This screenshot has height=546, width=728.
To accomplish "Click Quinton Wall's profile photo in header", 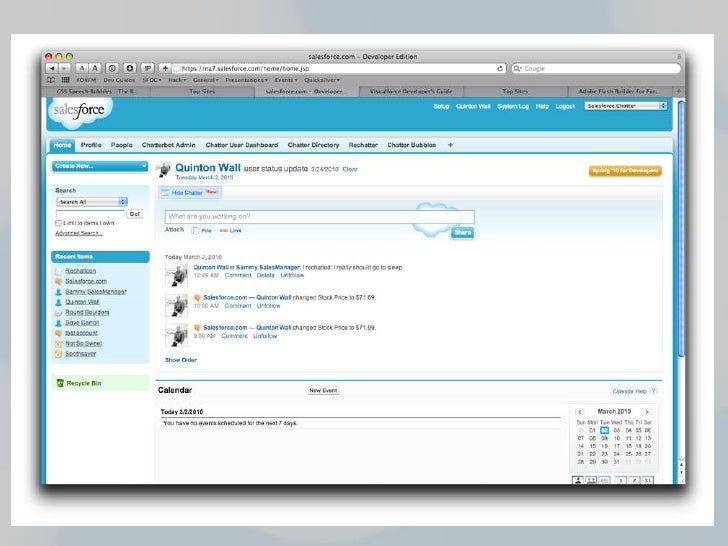I will tap(163, 170).
